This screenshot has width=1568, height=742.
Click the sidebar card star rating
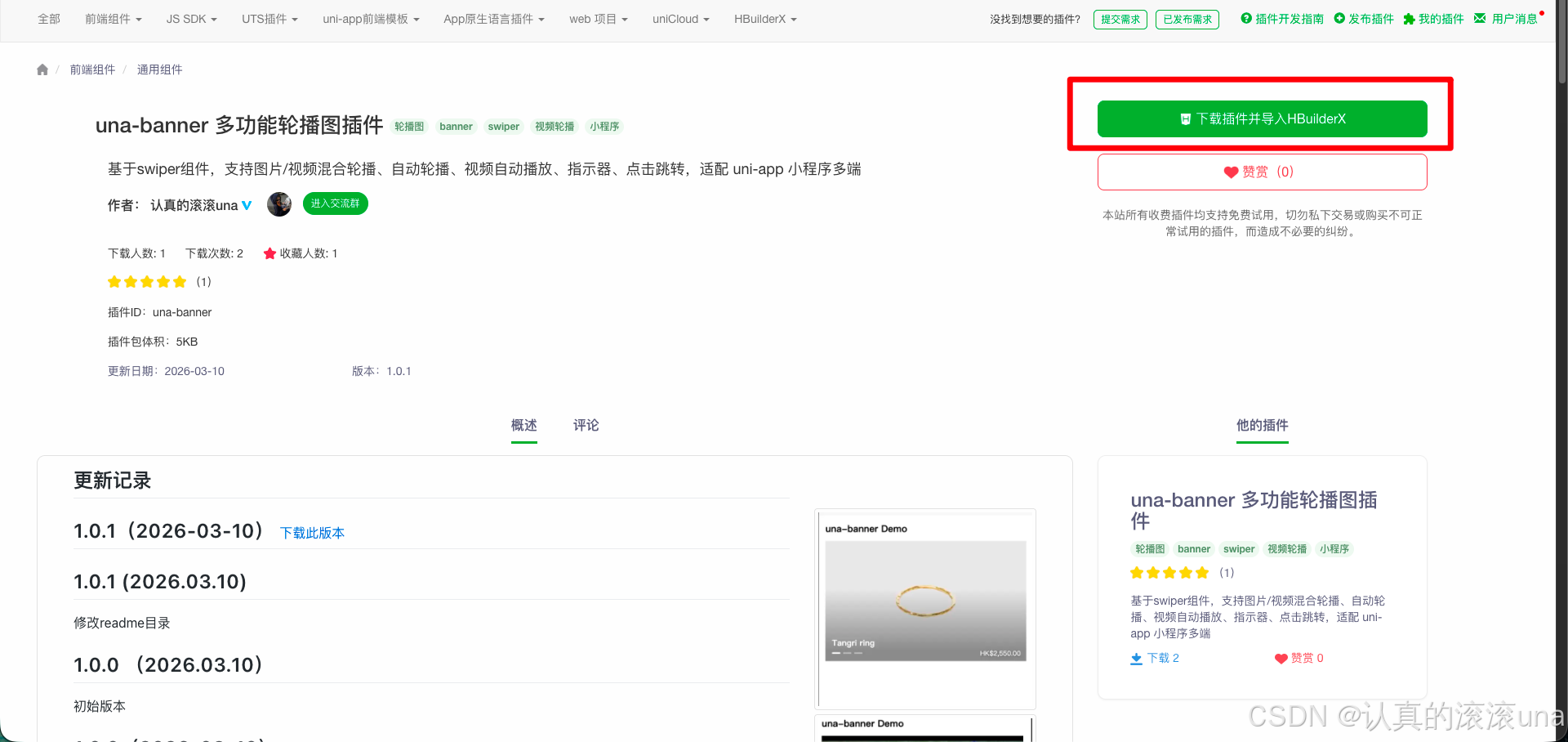[1169, 573]
